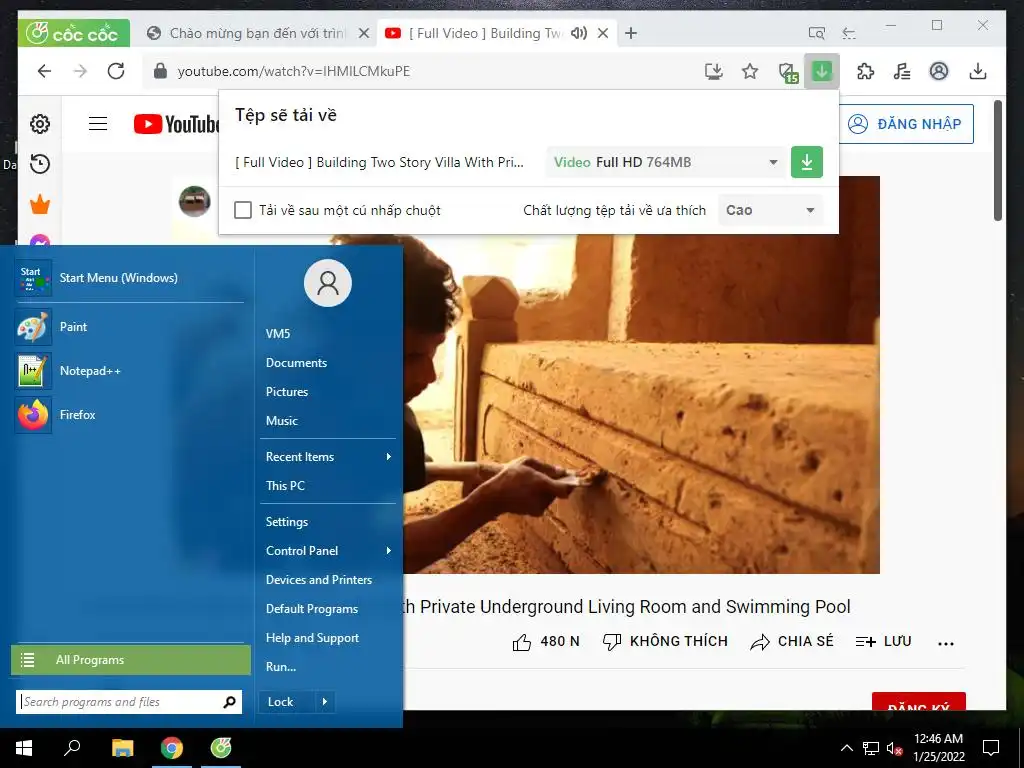Switch to the Chào mừng bạn đến tab
This screenshot has width=1024, height=768.
click(x=258, y=33)
